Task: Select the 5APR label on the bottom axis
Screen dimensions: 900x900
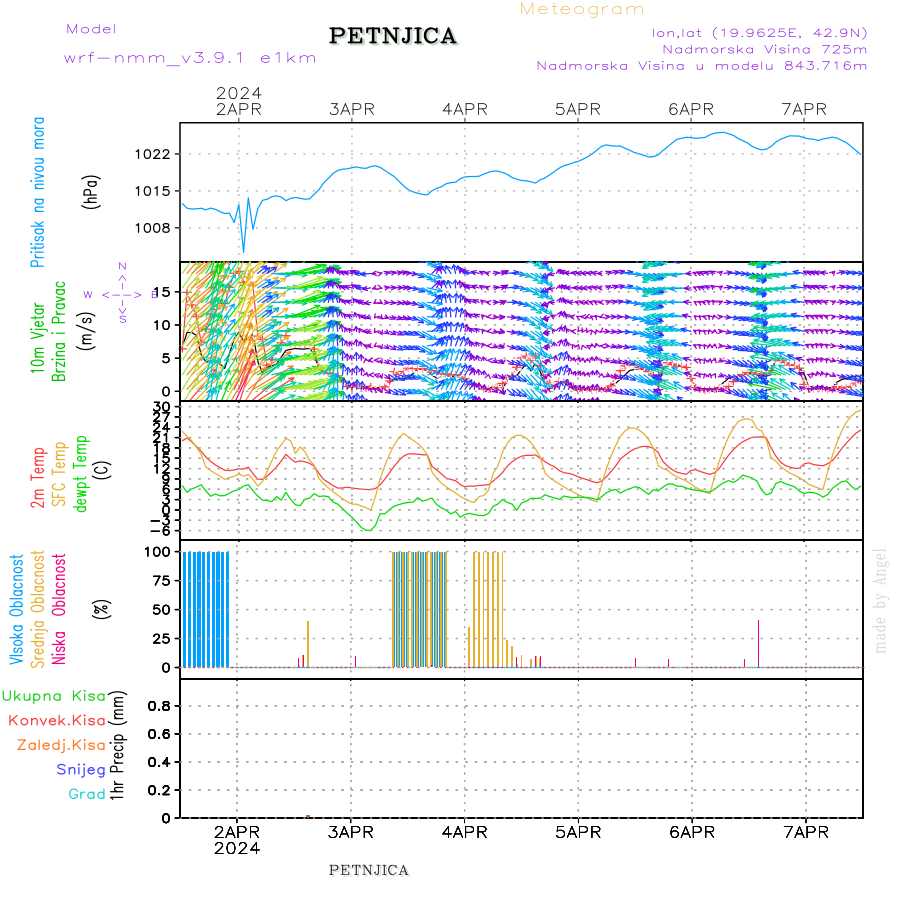Action: (x=578, y=832)
